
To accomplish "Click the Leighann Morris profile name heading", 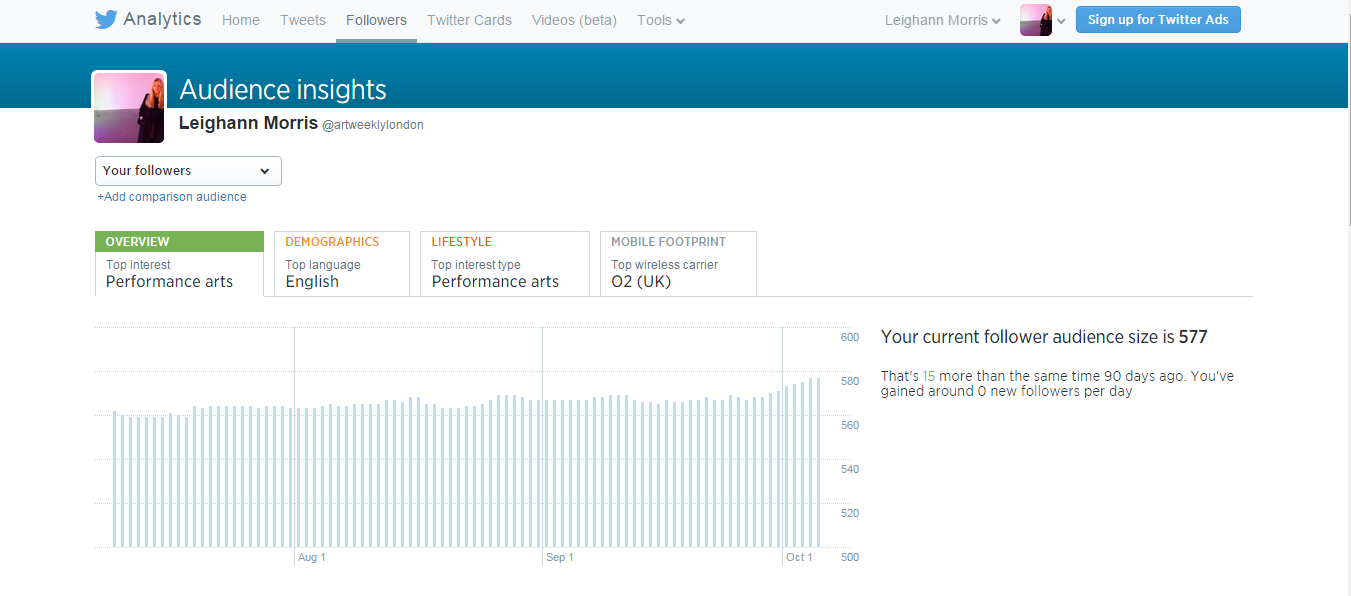I will click(248, 123).
